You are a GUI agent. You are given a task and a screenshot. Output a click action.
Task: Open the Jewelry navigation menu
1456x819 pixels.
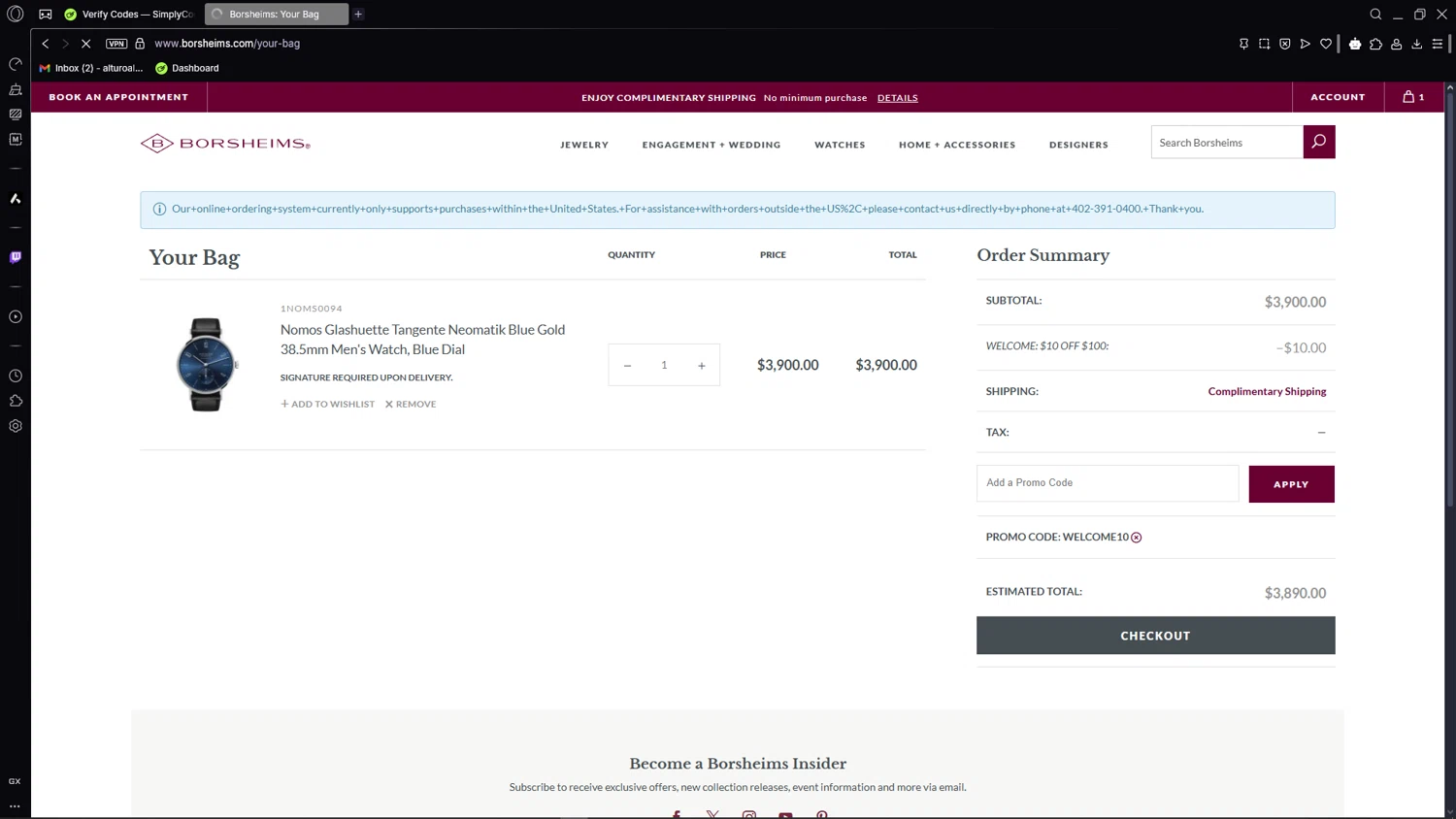click(584, 145)
